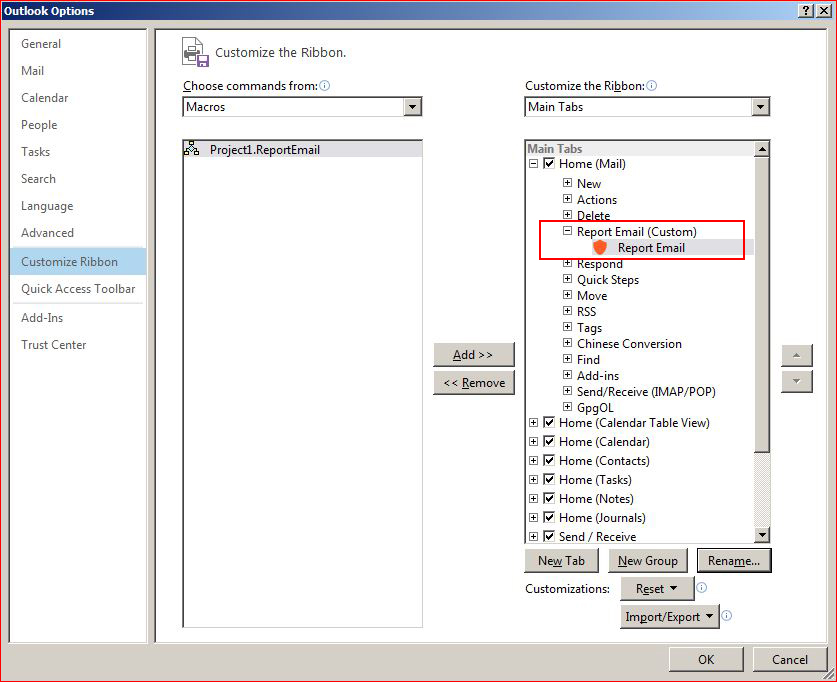Screen dimensions: 837x682
Task: Expand the Home (Calendar) tab node
Action: [533, 442]
